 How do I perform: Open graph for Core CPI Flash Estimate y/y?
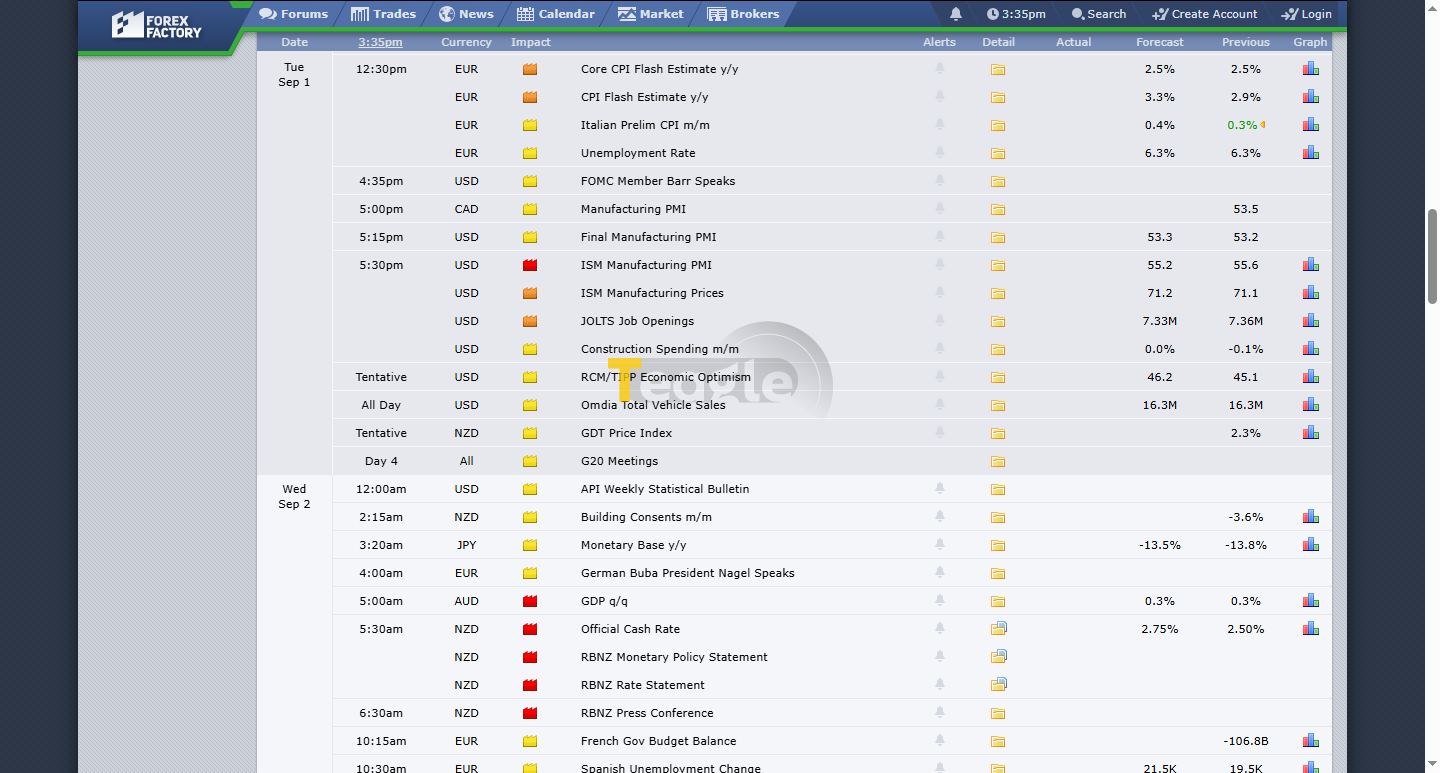point(1310,69)
